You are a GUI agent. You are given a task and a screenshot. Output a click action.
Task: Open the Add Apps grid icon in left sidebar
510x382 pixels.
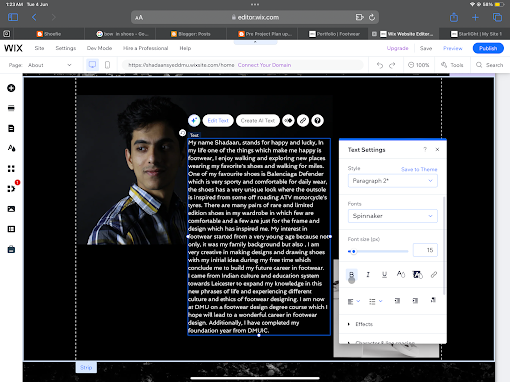tap(11, 169)
